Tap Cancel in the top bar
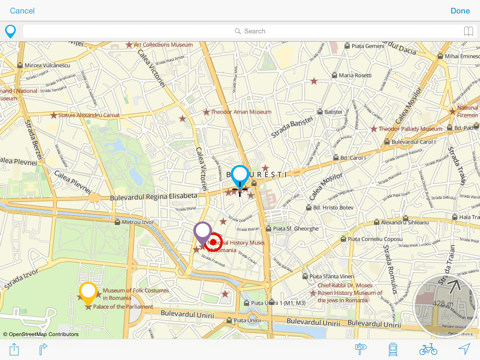480x360 pixels. pyautogui.click(x=22, y=11)
